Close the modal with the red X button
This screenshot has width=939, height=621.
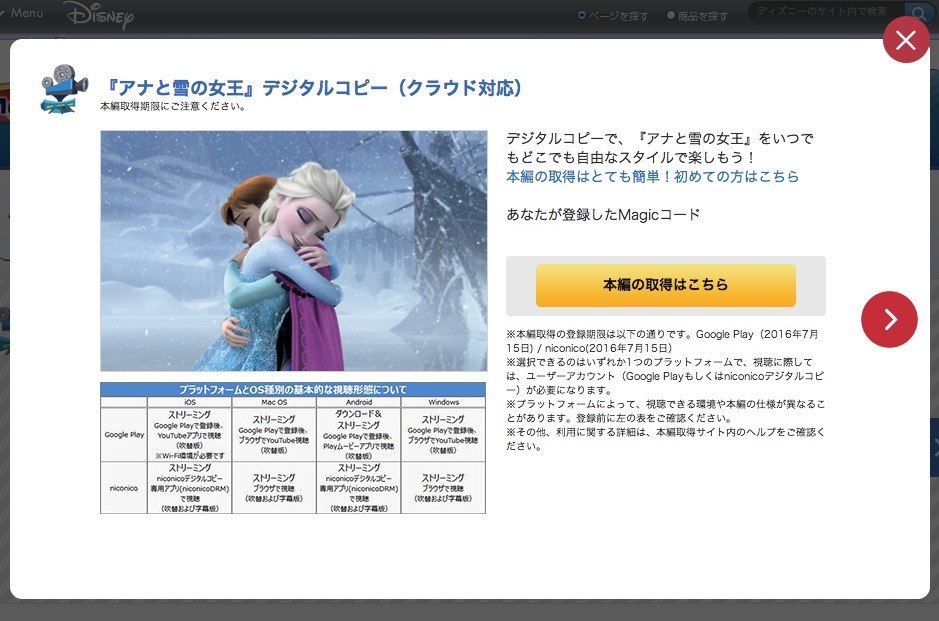[905, 40]
